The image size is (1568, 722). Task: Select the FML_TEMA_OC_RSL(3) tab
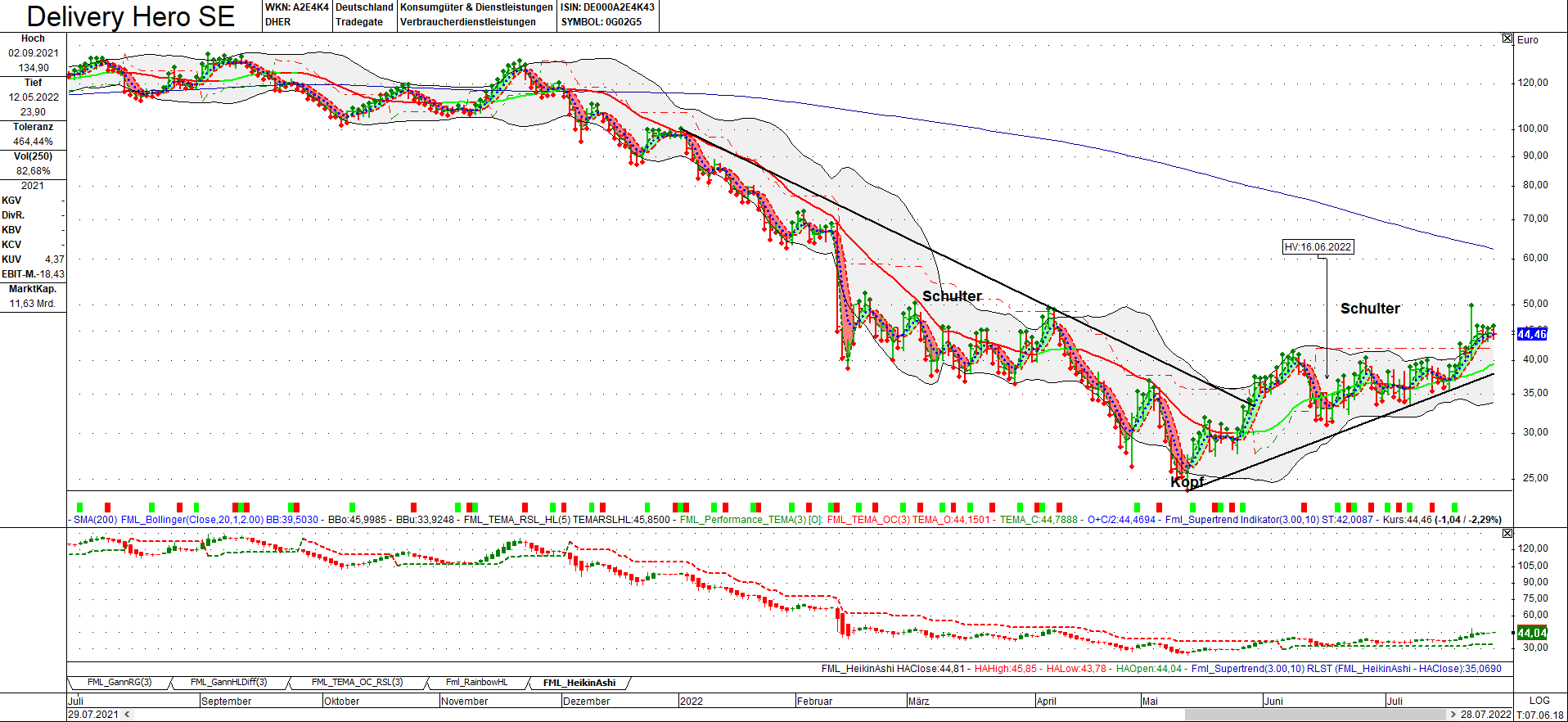click(x=357, y=683)
